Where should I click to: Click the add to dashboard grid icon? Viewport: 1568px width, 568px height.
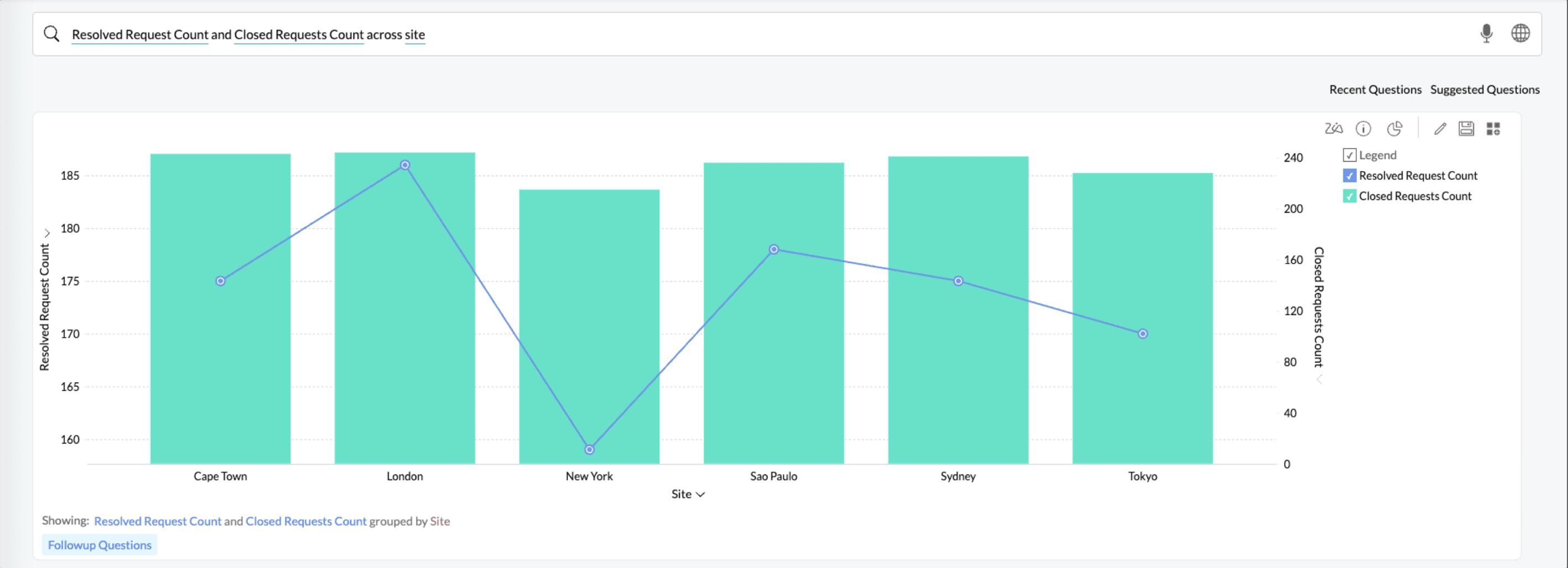(x=1493, y=128)
